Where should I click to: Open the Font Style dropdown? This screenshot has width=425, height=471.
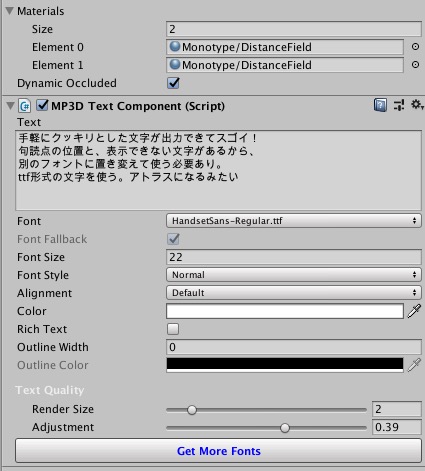(x=294, y=275)
